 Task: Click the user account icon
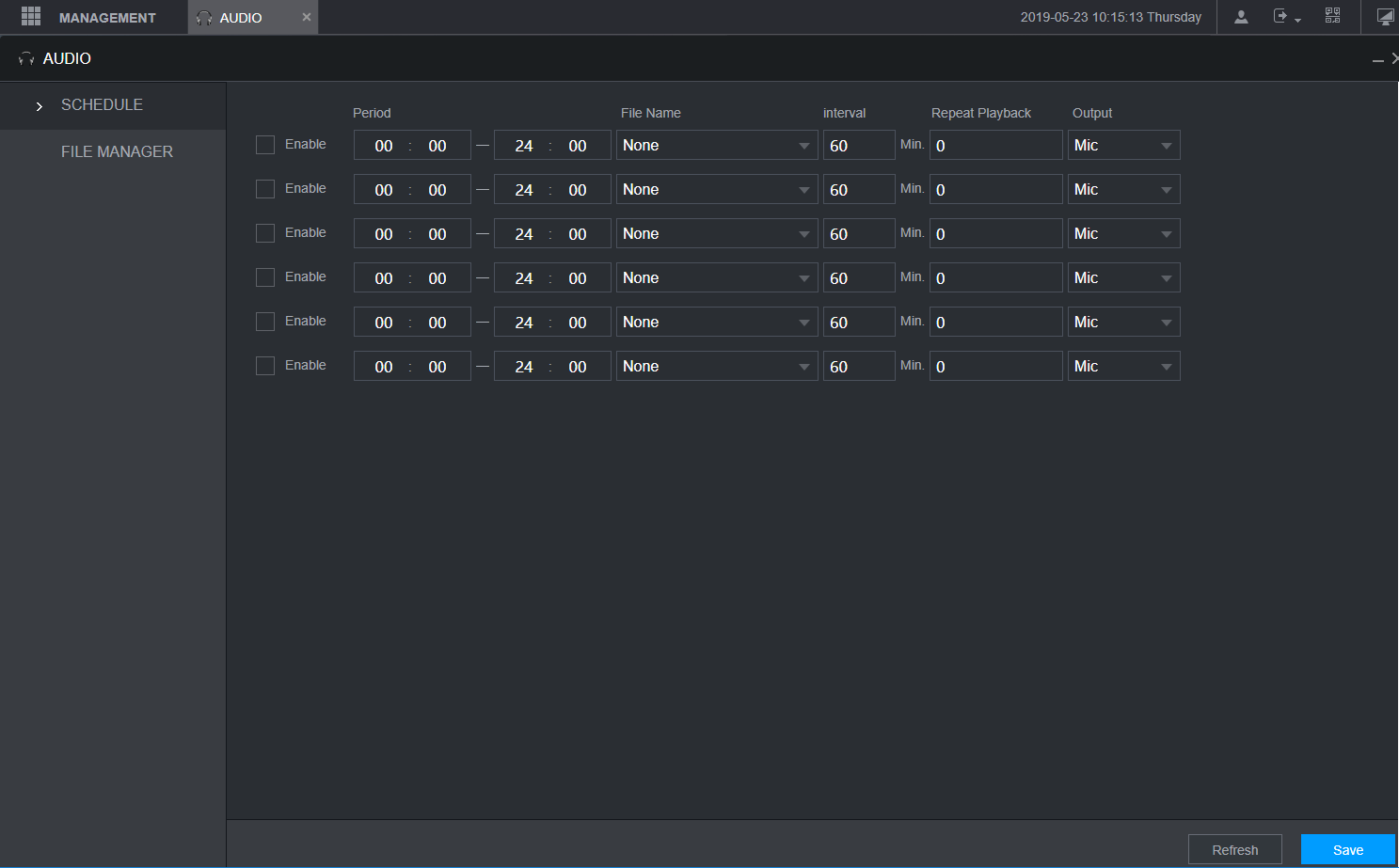1241,17
